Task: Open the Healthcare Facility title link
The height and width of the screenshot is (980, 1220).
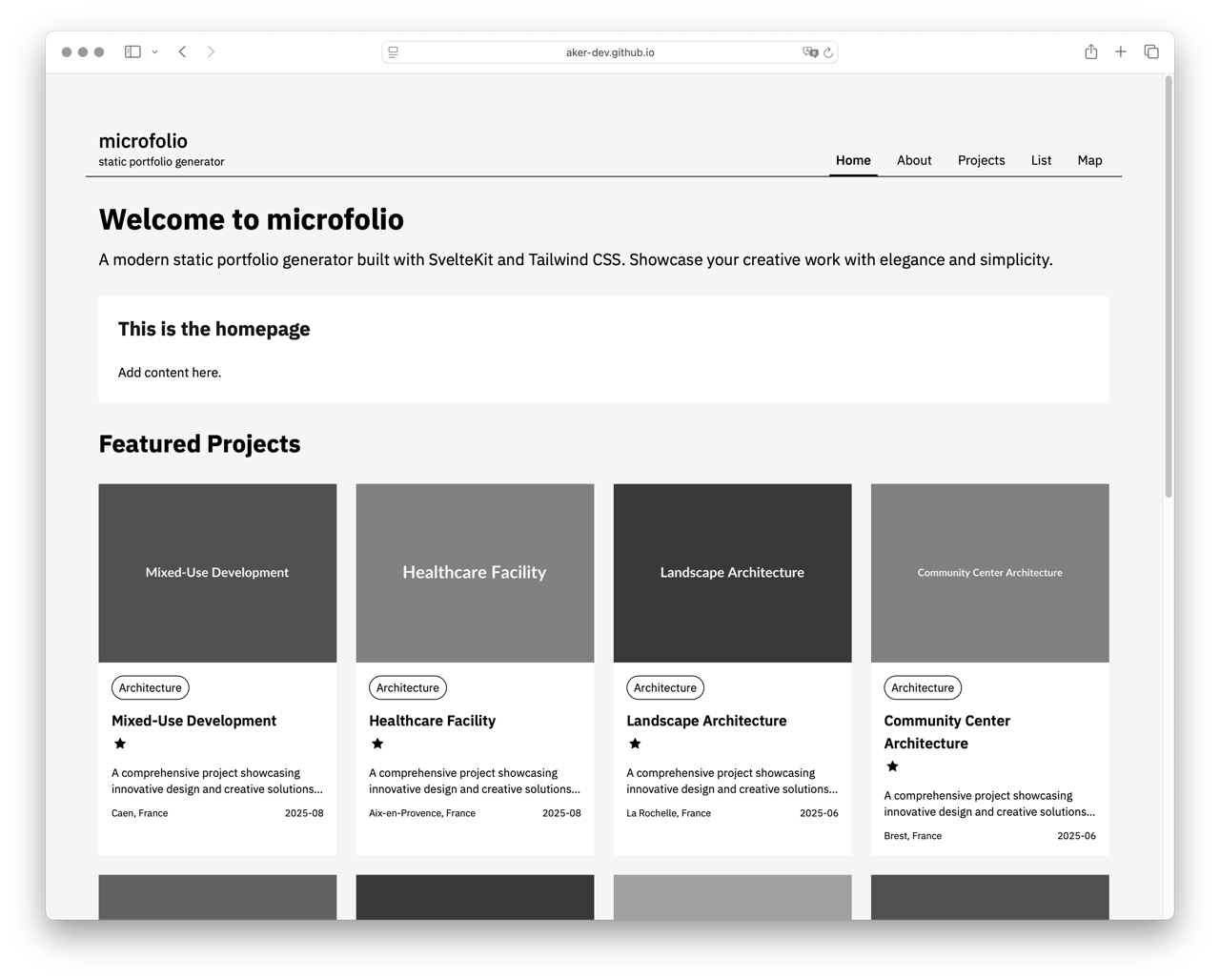Action: (432, 721)
